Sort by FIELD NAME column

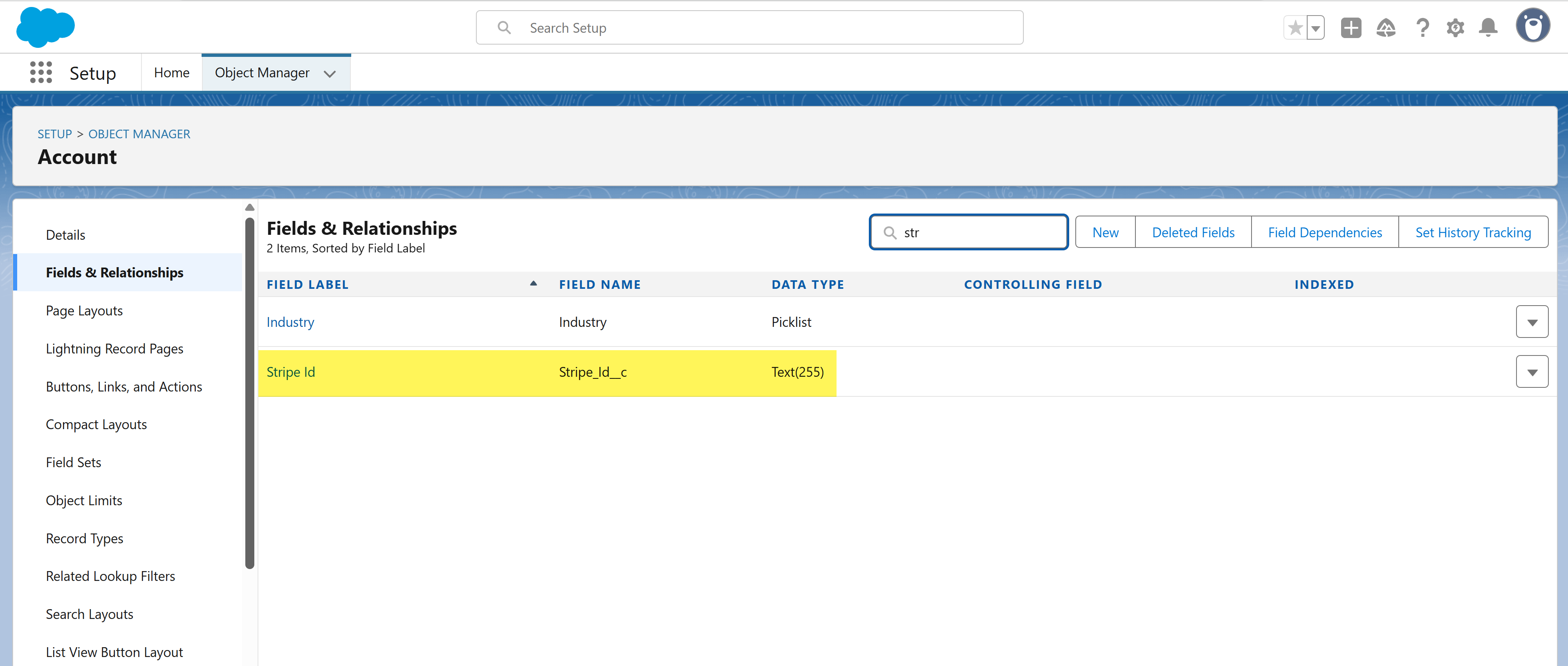click(x=599, y=284)
